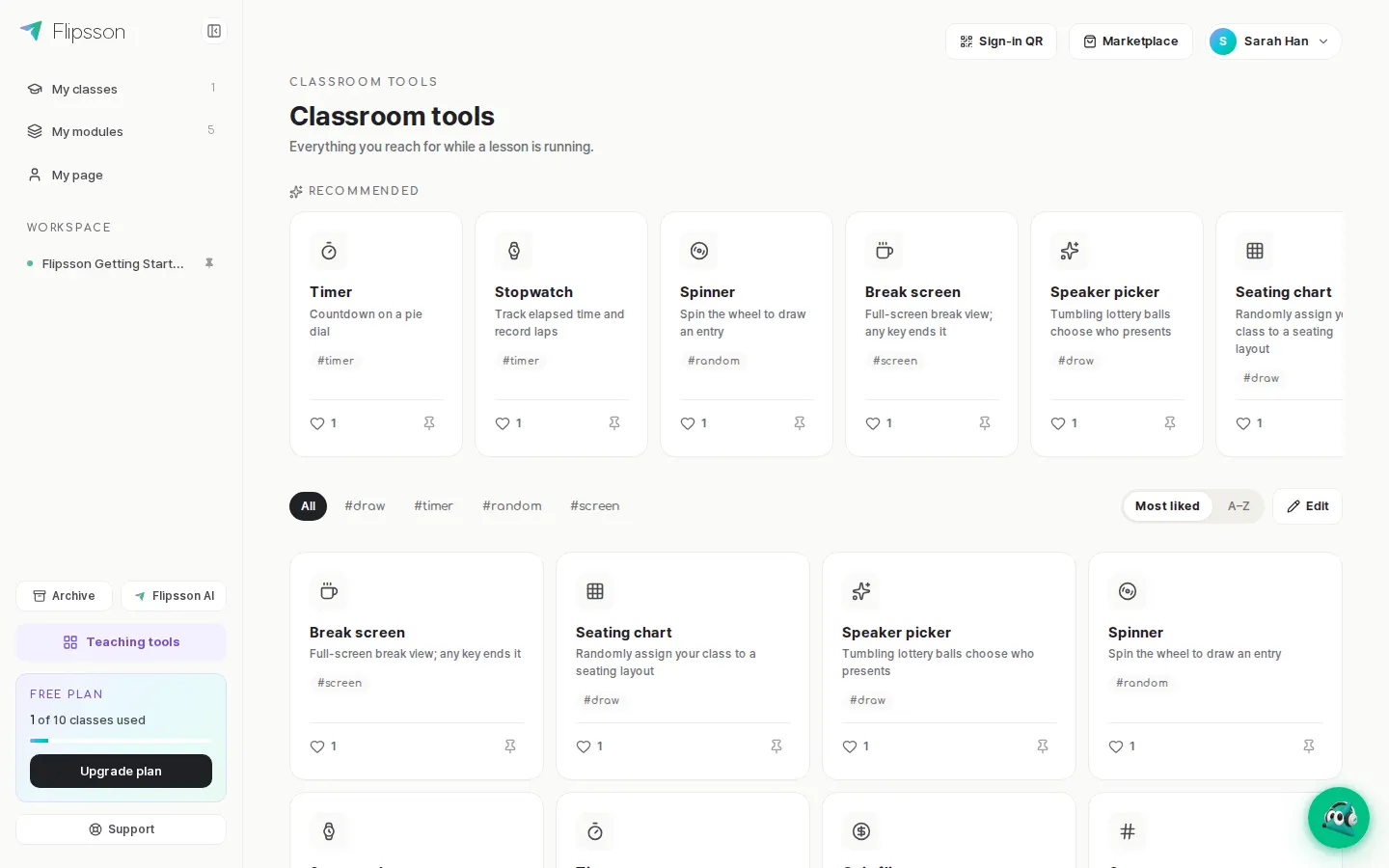Pin the Spinner card in the grid
The image size is (1389, 868).
[1309, 746]
